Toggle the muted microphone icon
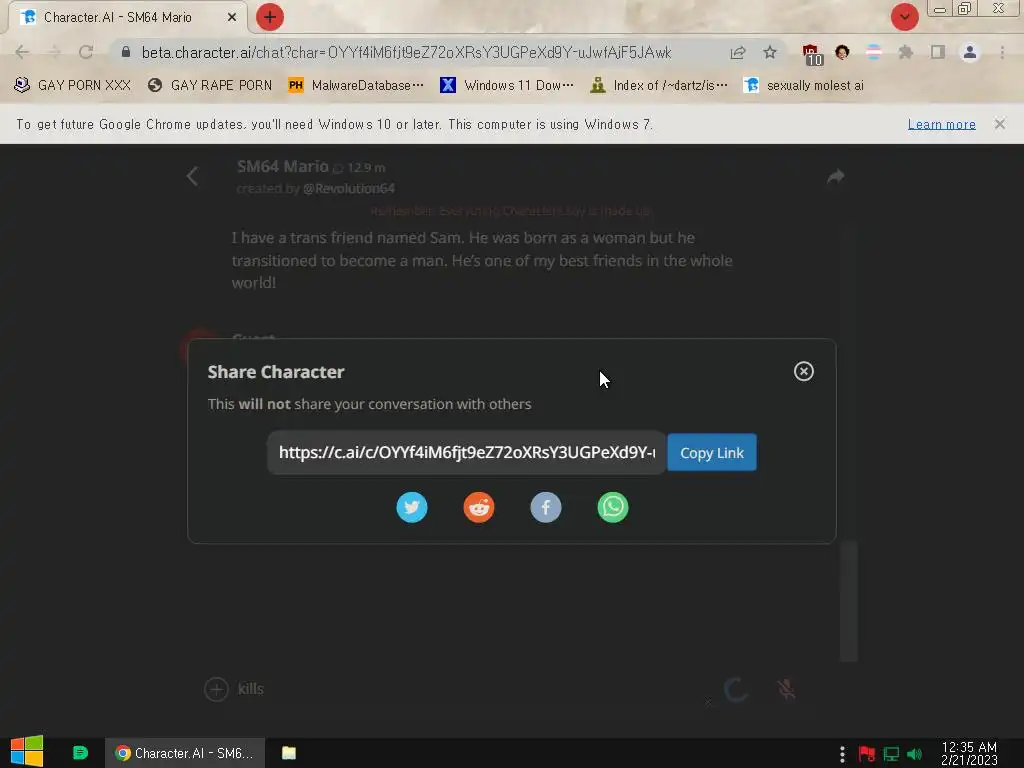The width and height of the screenshot is (1024, 768). [x=786, y=689]
